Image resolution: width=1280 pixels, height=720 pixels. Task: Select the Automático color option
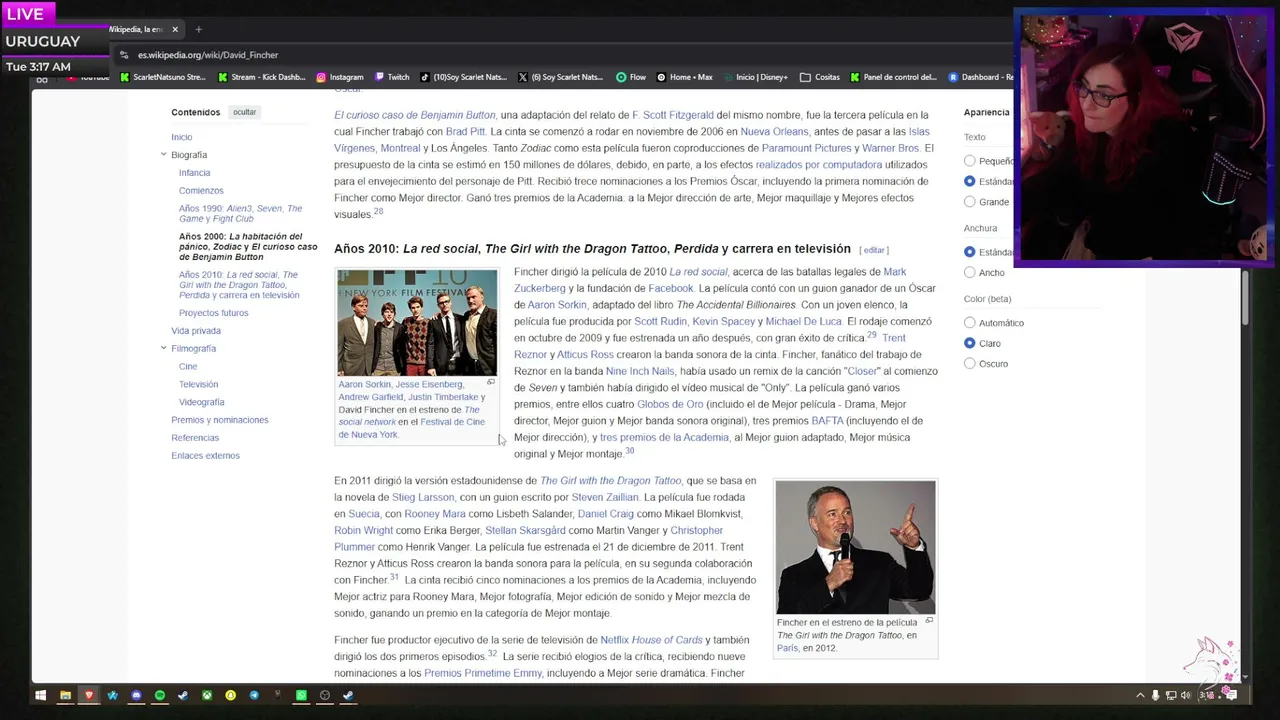(969, 323)
